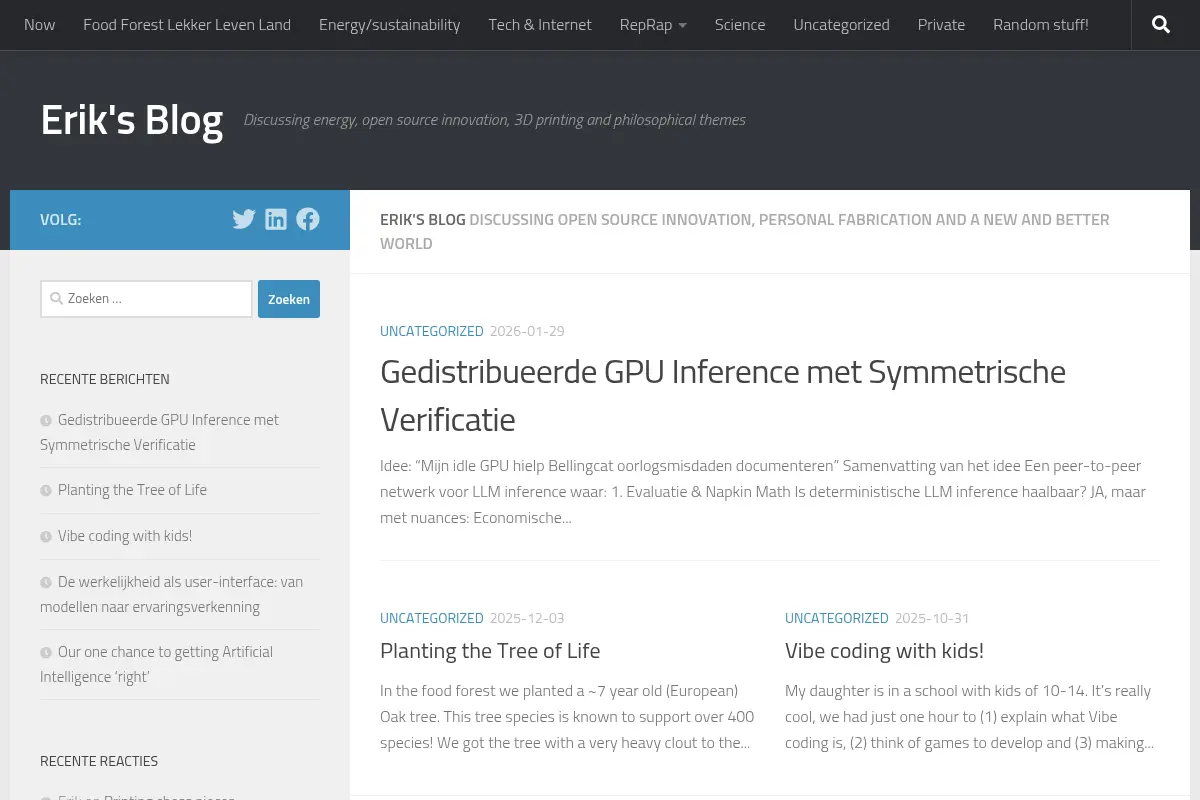Open Vibe coding with kids! post title
The width and height of the screenshot is (1200, 800).
pos(884,651)
